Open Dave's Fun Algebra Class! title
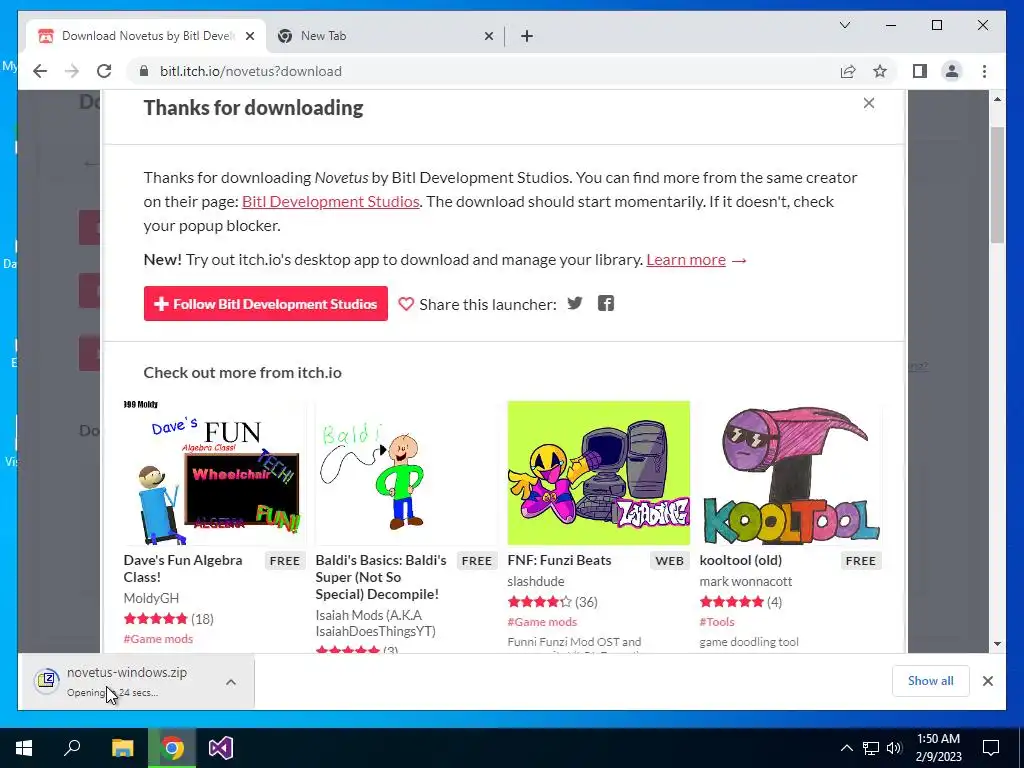This screenshot has width=1024, height=768. 183,569
